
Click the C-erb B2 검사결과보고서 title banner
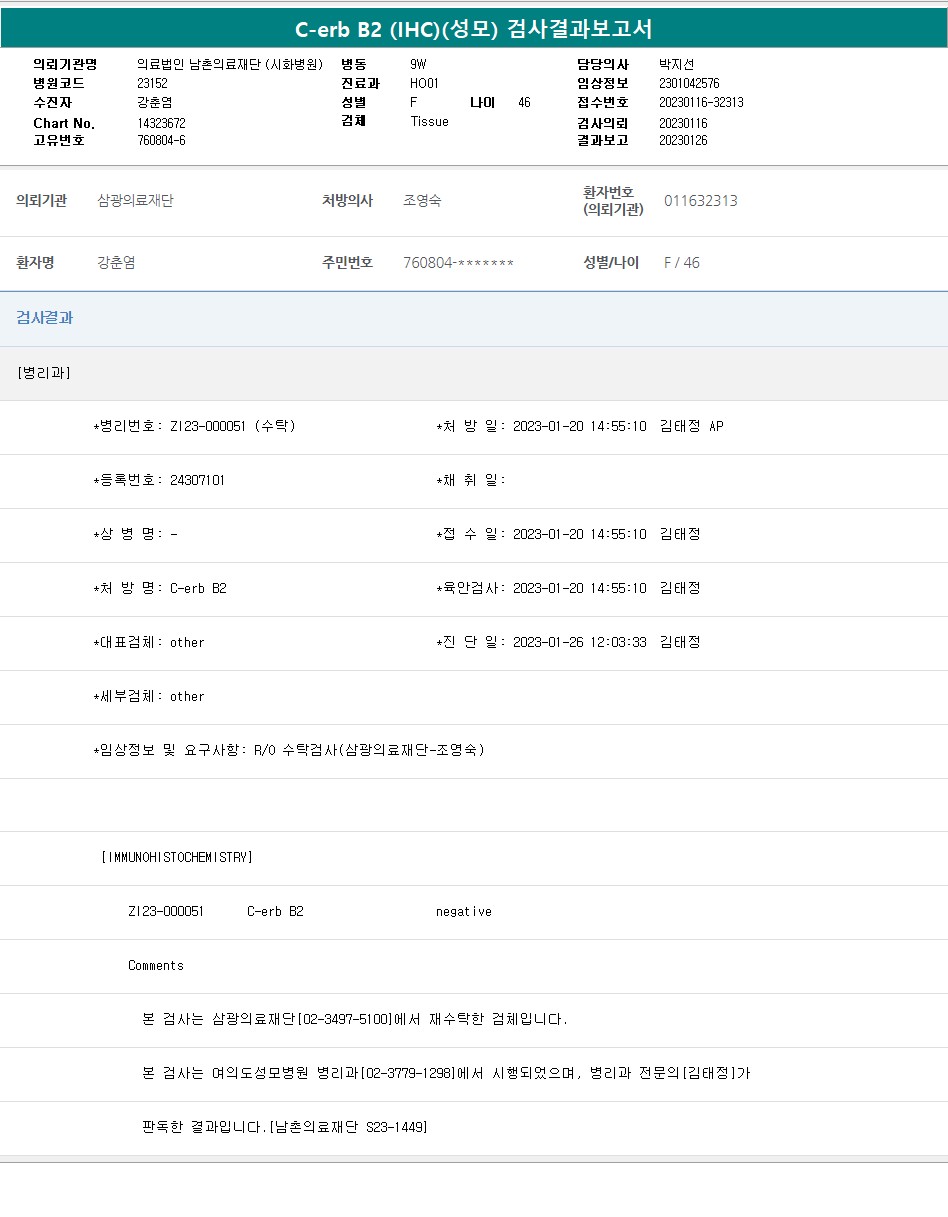point(473,29)
